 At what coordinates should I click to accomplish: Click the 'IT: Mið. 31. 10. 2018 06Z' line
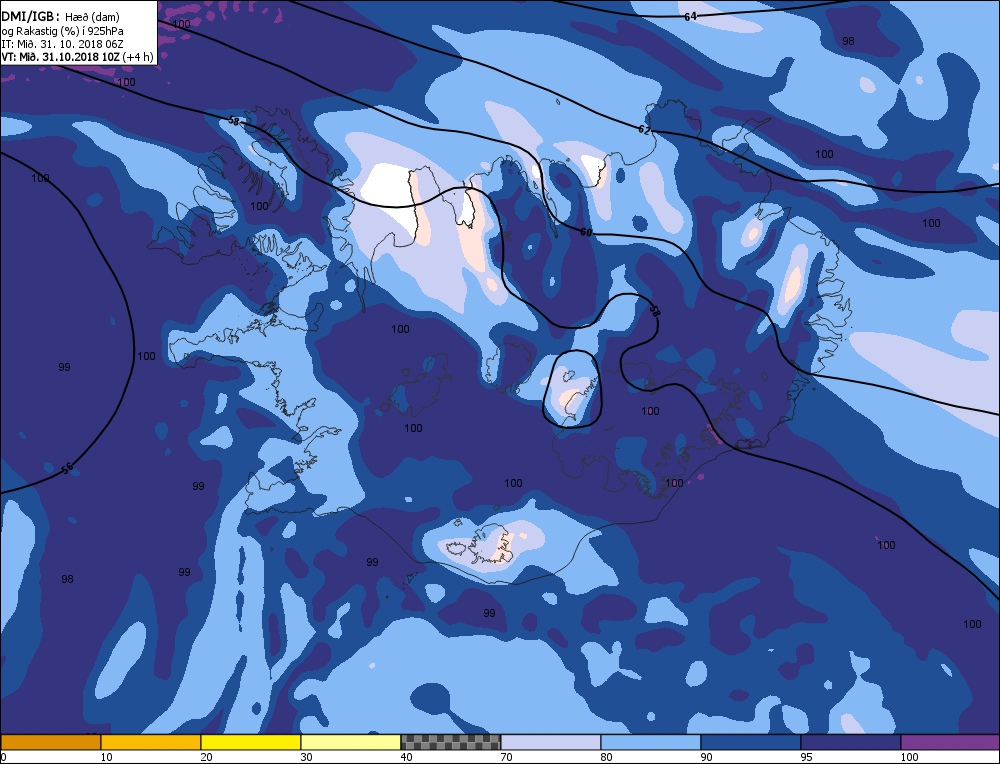coord(62,44)
